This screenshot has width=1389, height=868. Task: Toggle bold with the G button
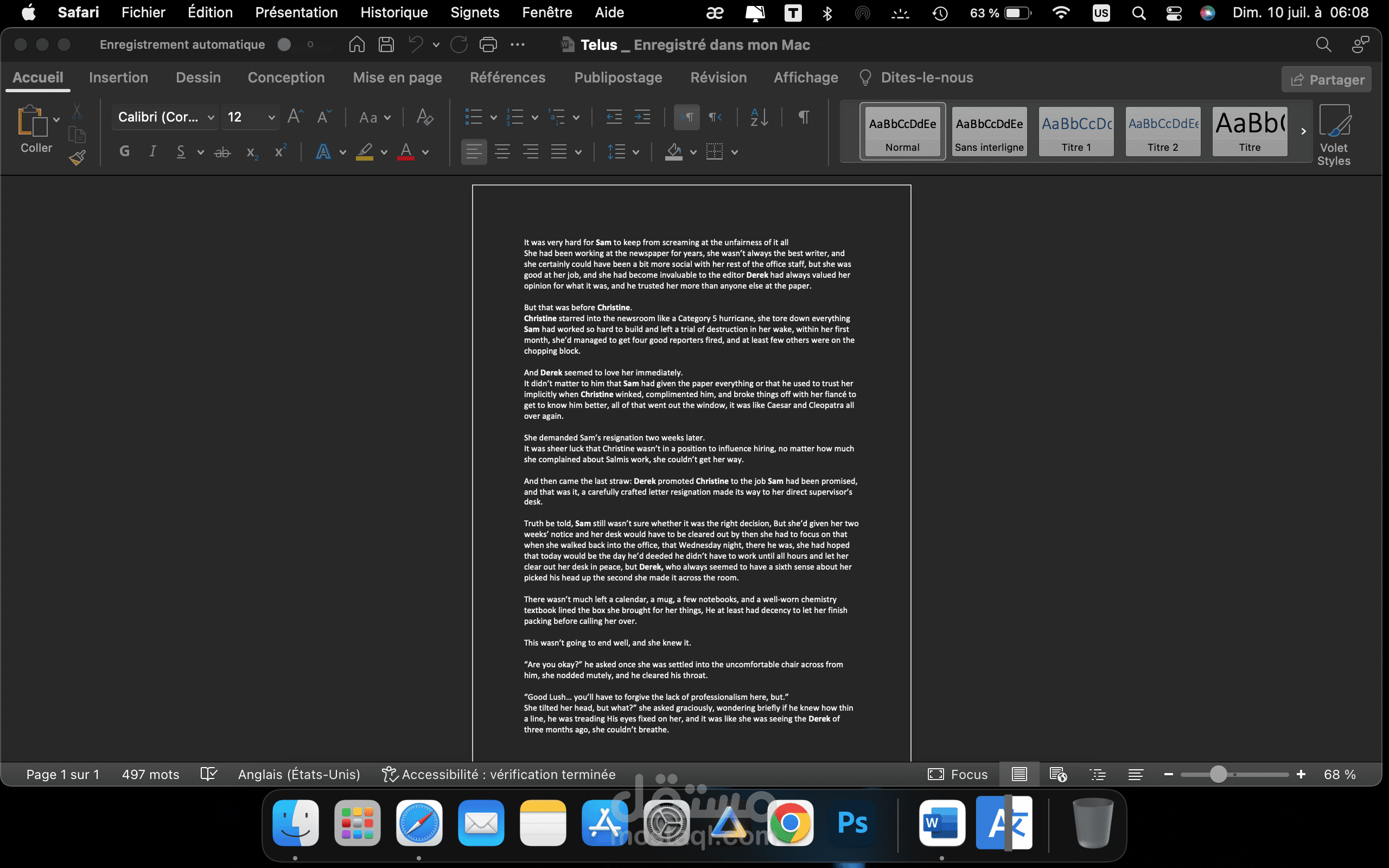(124, 151)
